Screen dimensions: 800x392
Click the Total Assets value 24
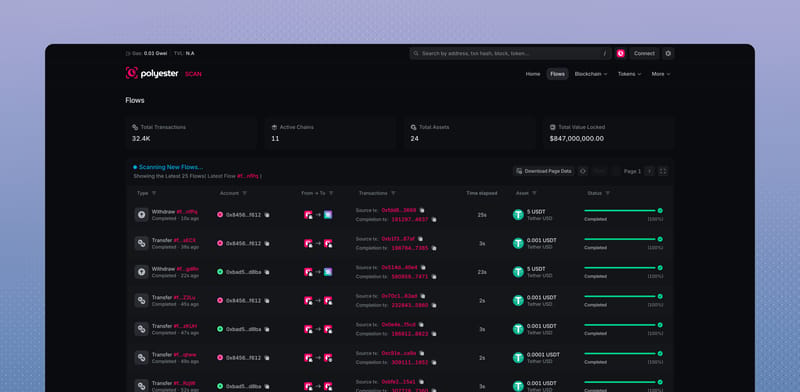pyautogui.click(x=414, y=139)
